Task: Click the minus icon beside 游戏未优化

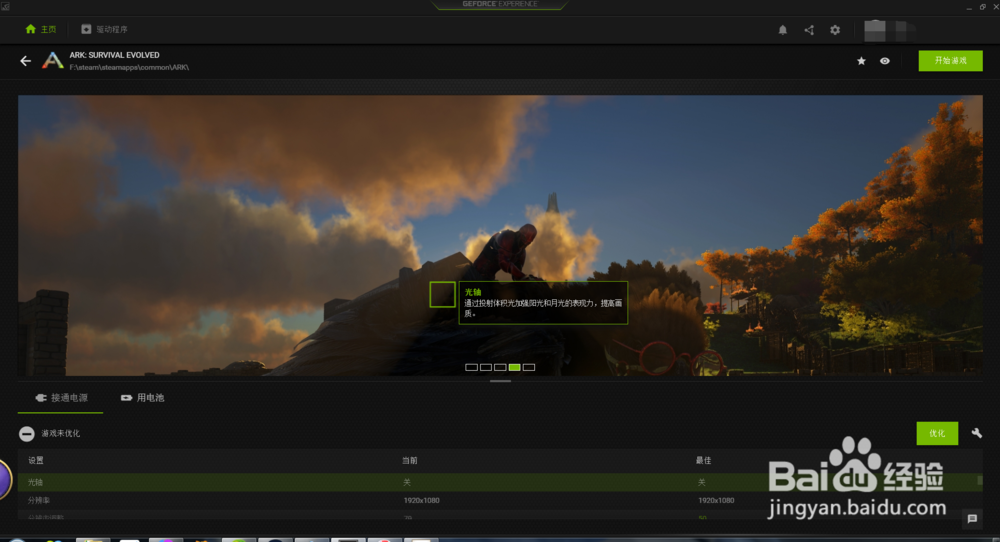Action: click(26, 434)
